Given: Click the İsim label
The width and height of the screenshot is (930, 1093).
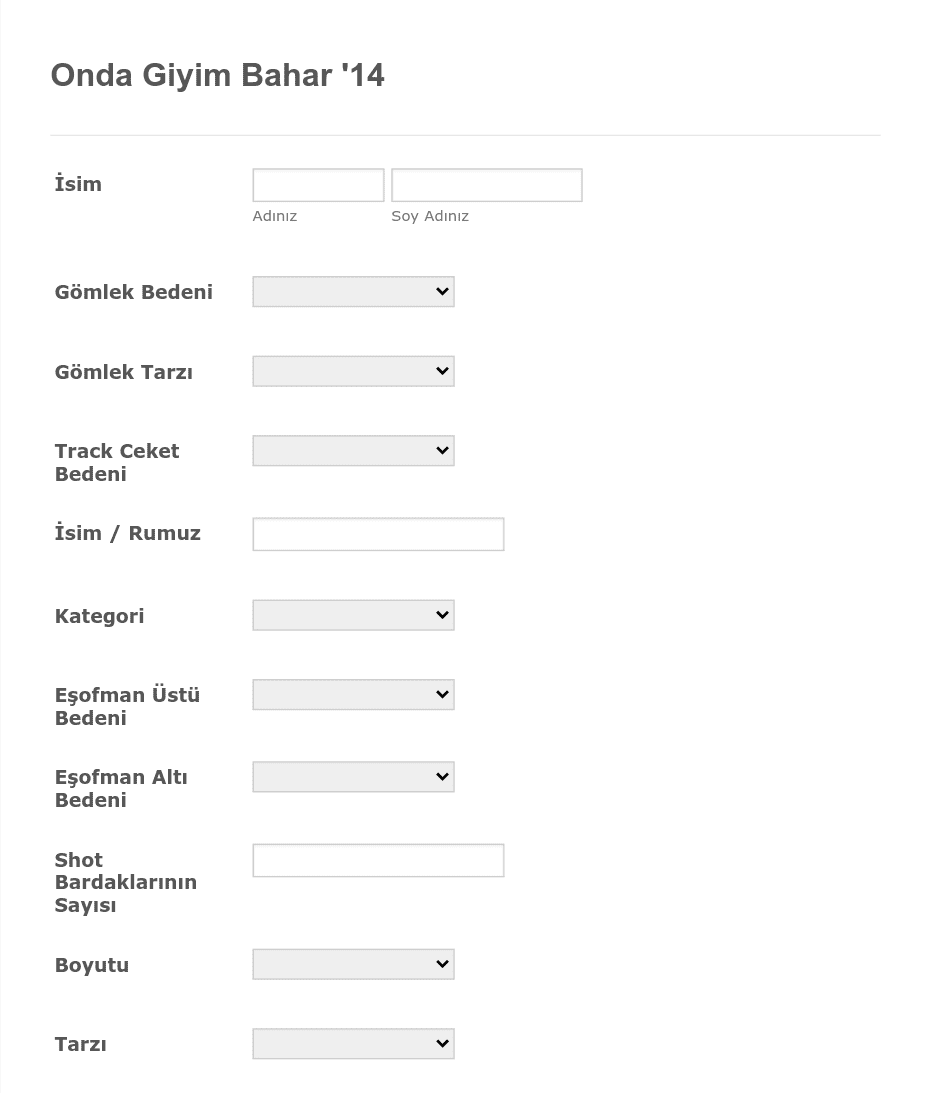Looking at the screenshot, I should (x=78, y=183).
